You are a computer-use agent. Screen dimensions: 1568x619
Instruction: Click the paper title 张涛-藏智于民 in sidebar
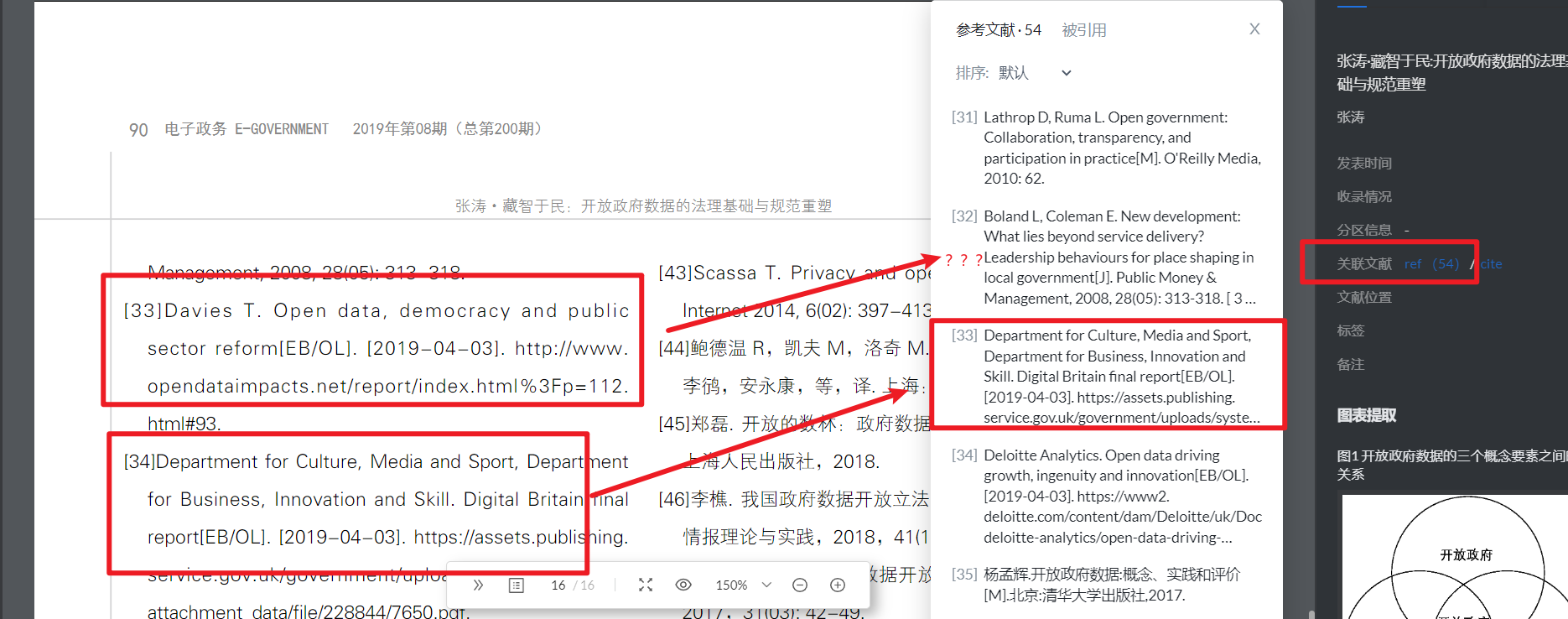(1451, 72)
